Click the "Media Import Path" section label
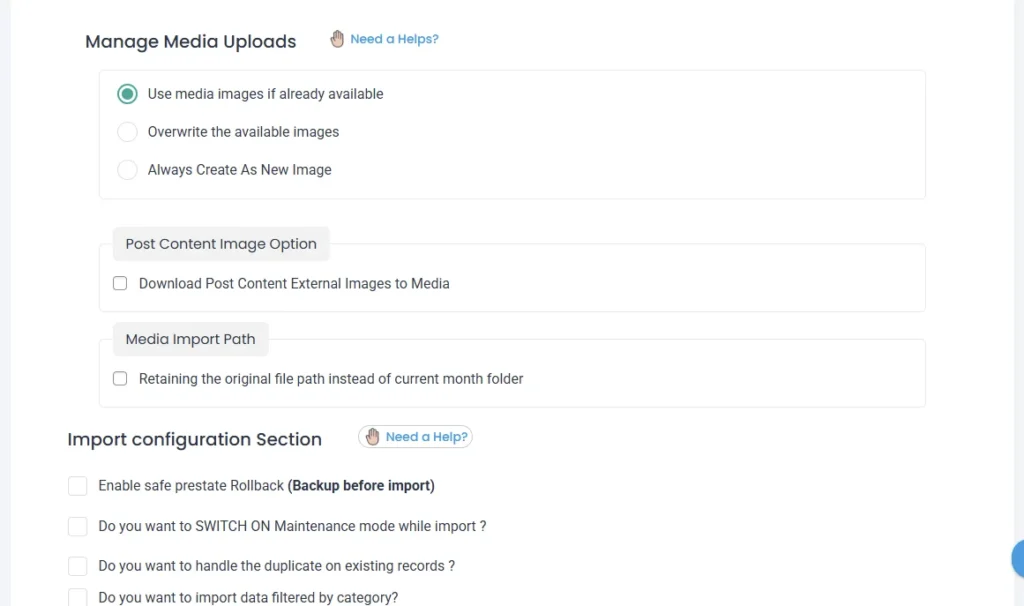The height and width of the screenshot is (606, 1024). point(190,339)
